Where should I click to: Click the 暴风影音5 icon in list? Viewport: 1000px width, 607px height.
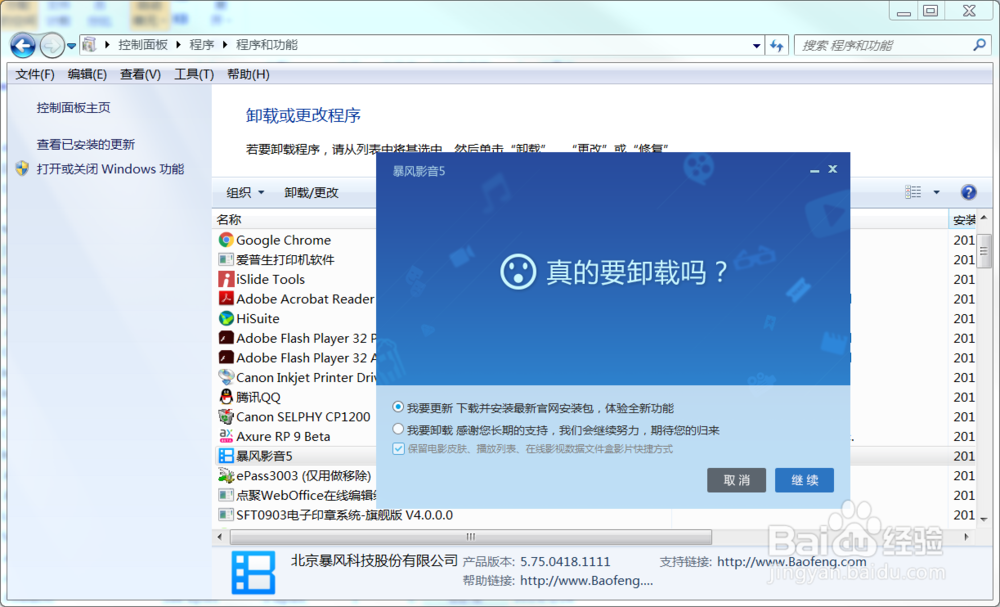(226, 456)
